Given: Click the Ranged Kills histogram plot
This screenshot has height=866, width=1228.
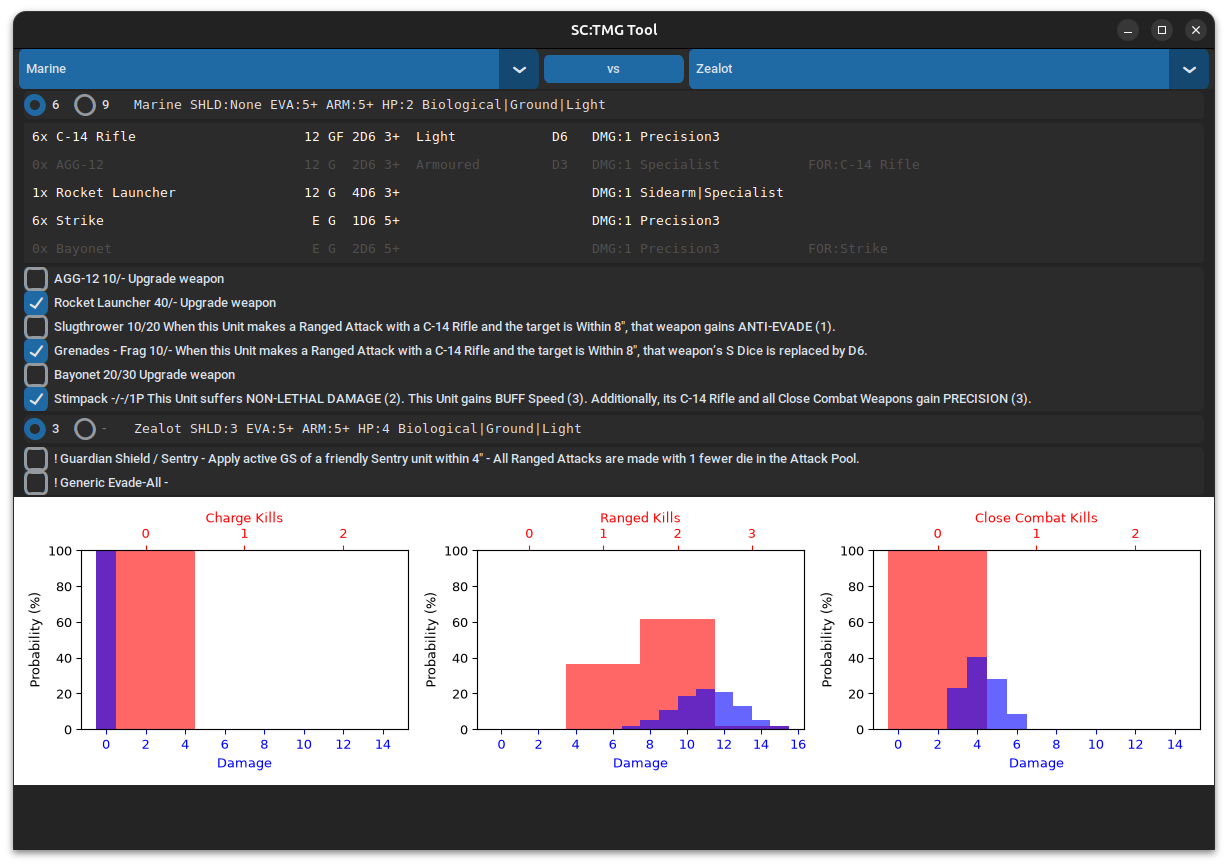Looking at the screenshot, I should coord(640,640).
